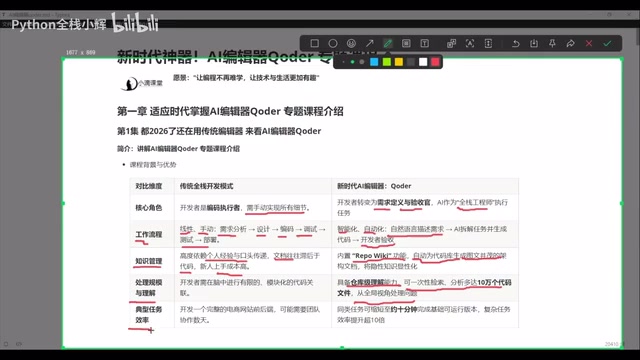
Task: Click cell starting "线性、手动：需求分析"
Action: pyautogui.click(x=253, y=234)
